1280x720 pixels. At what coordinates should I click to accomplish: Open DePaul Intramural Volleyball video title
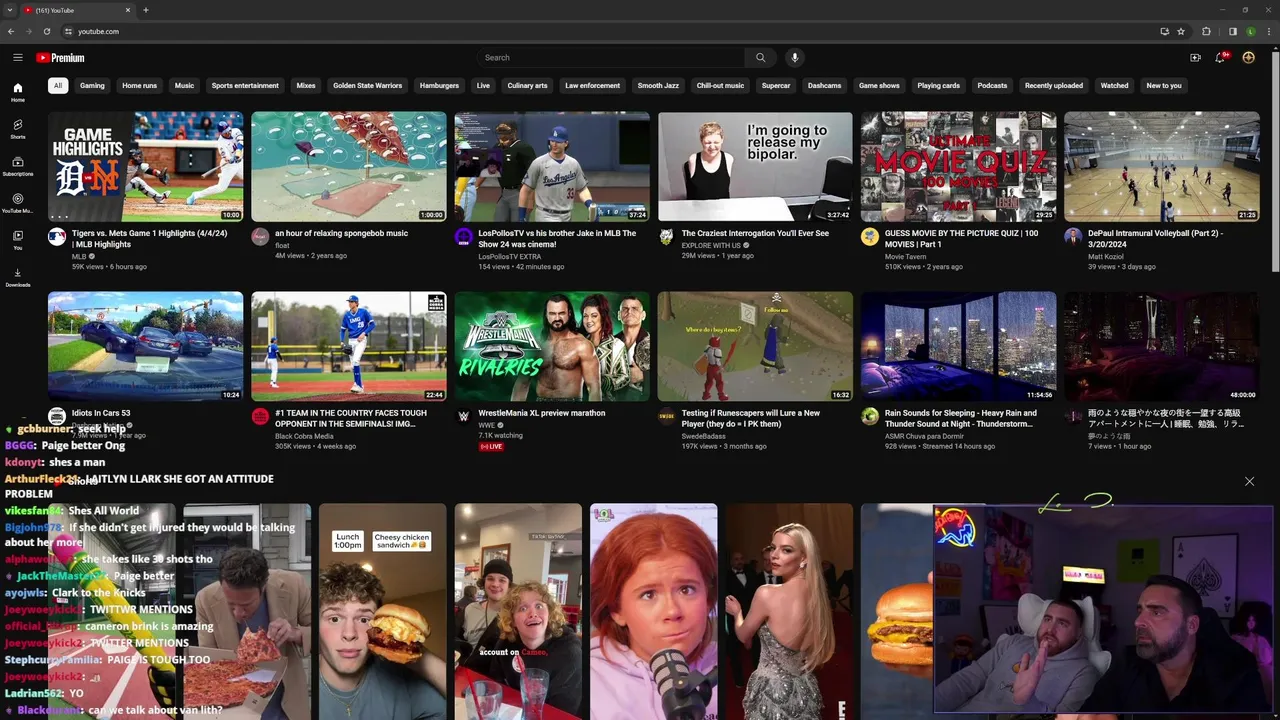1155,239
